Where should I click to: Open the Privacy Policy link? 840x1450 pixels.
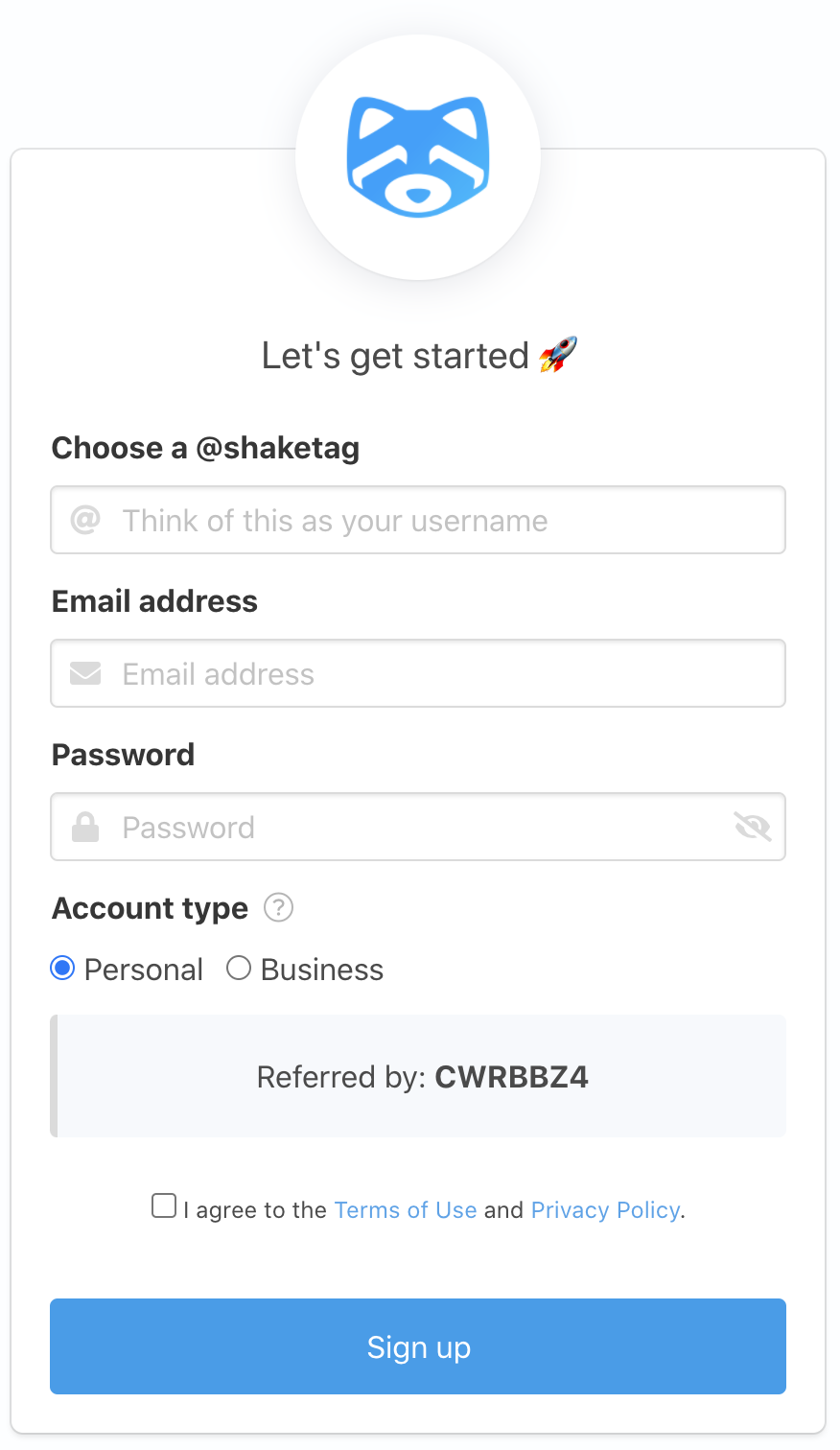pos(605,1210)
